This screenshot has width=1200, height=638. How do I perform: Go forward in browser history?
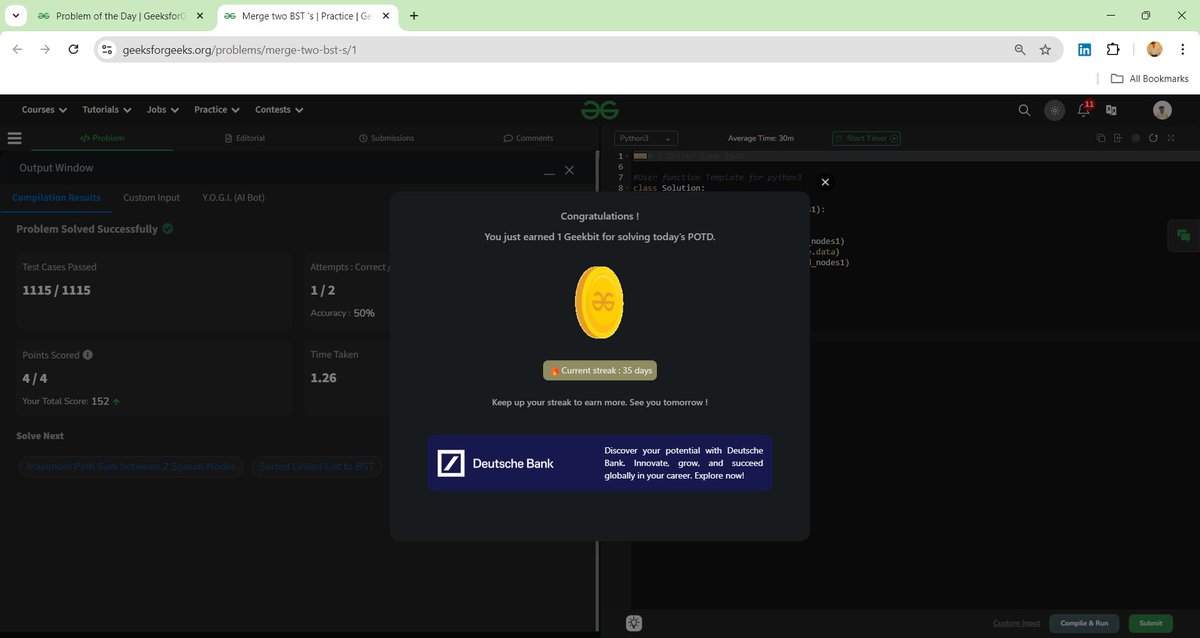pos(45,49)
